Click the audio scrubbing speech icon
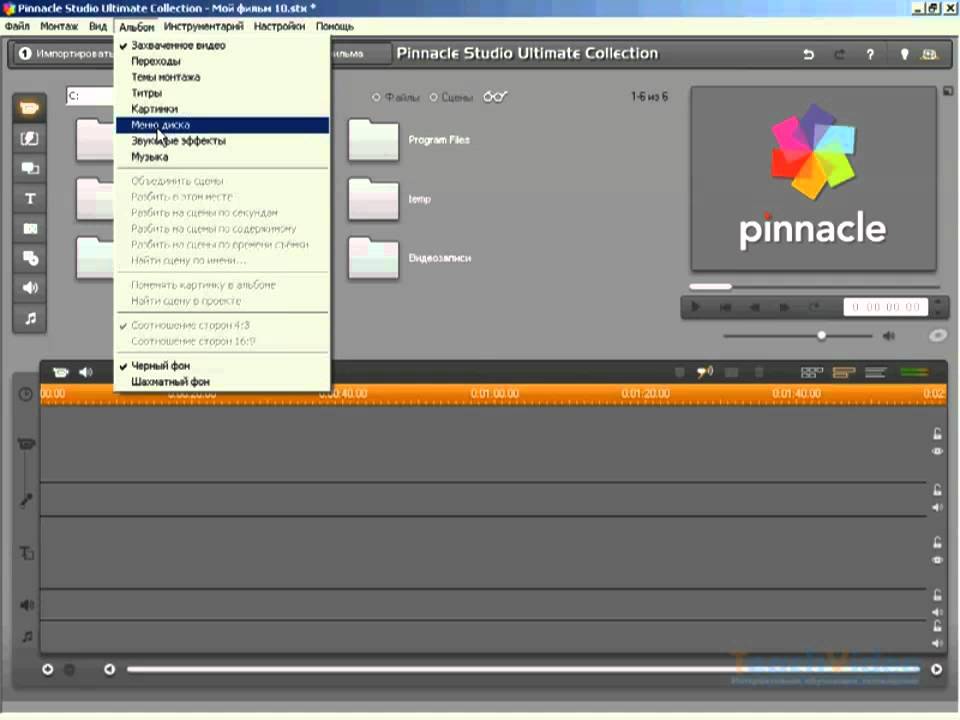This screenshot has width=960, height=720. (705, 372)
